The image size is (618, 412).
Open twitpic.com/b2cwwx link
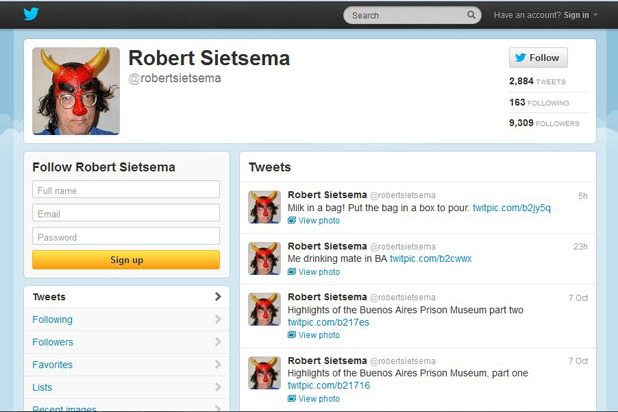(430, 259)
